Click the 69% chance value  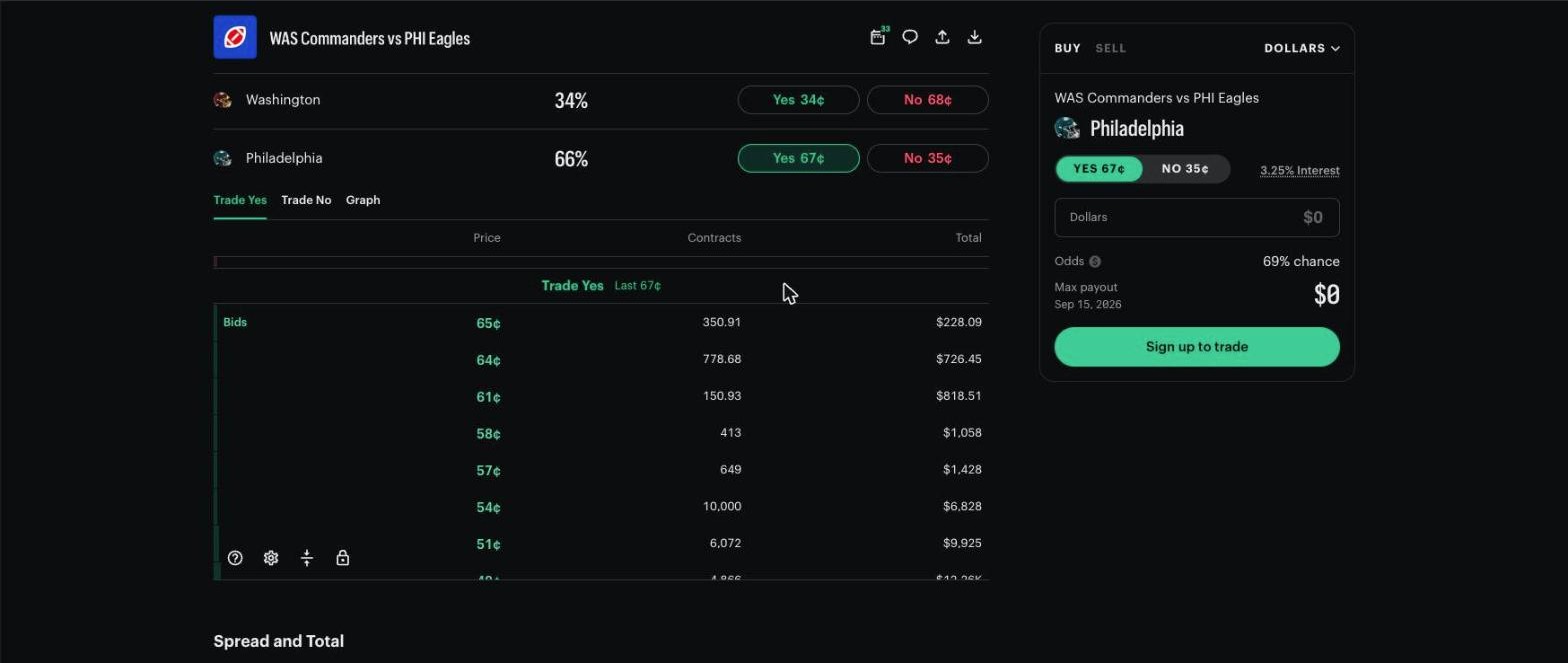[1301, 261]
